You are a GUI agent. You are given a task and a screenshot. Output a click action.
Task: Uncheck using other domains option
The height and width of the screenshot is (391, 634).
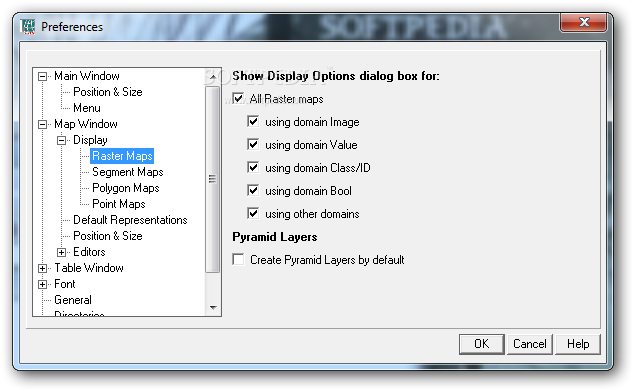click(253, 213)
